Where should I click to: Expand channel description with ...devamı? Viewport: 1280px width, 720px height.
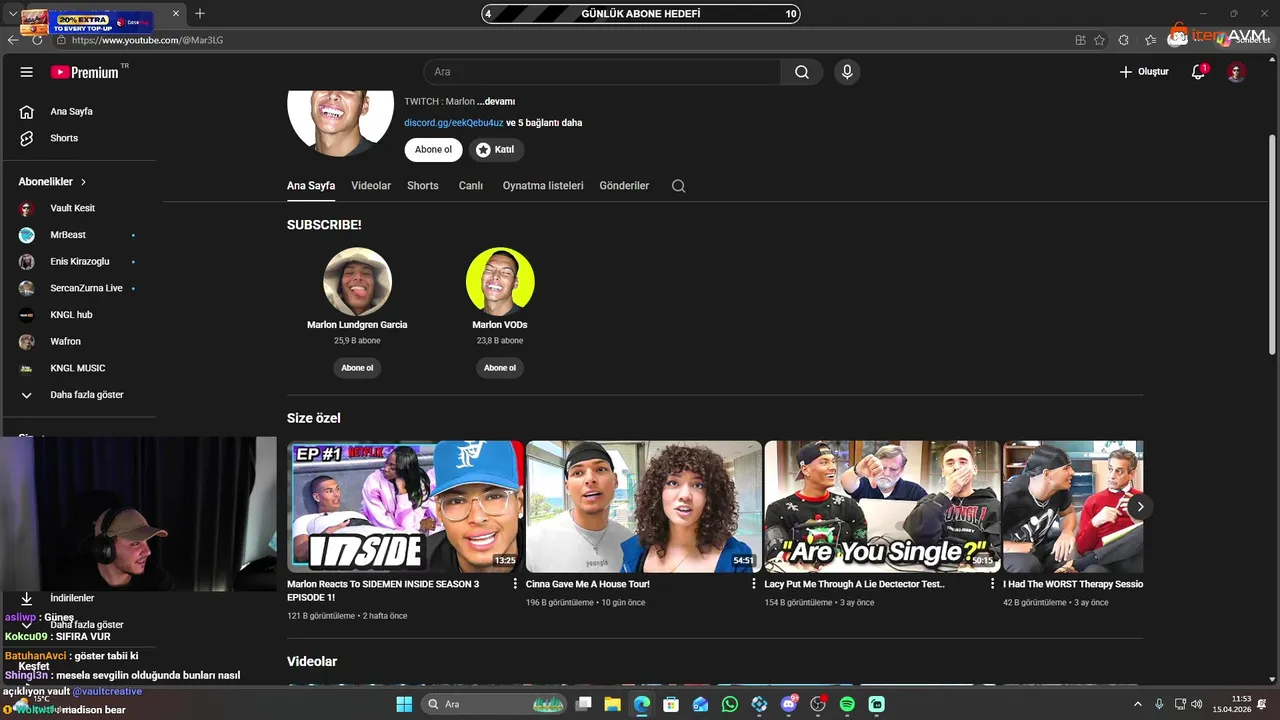pos(496,102)
